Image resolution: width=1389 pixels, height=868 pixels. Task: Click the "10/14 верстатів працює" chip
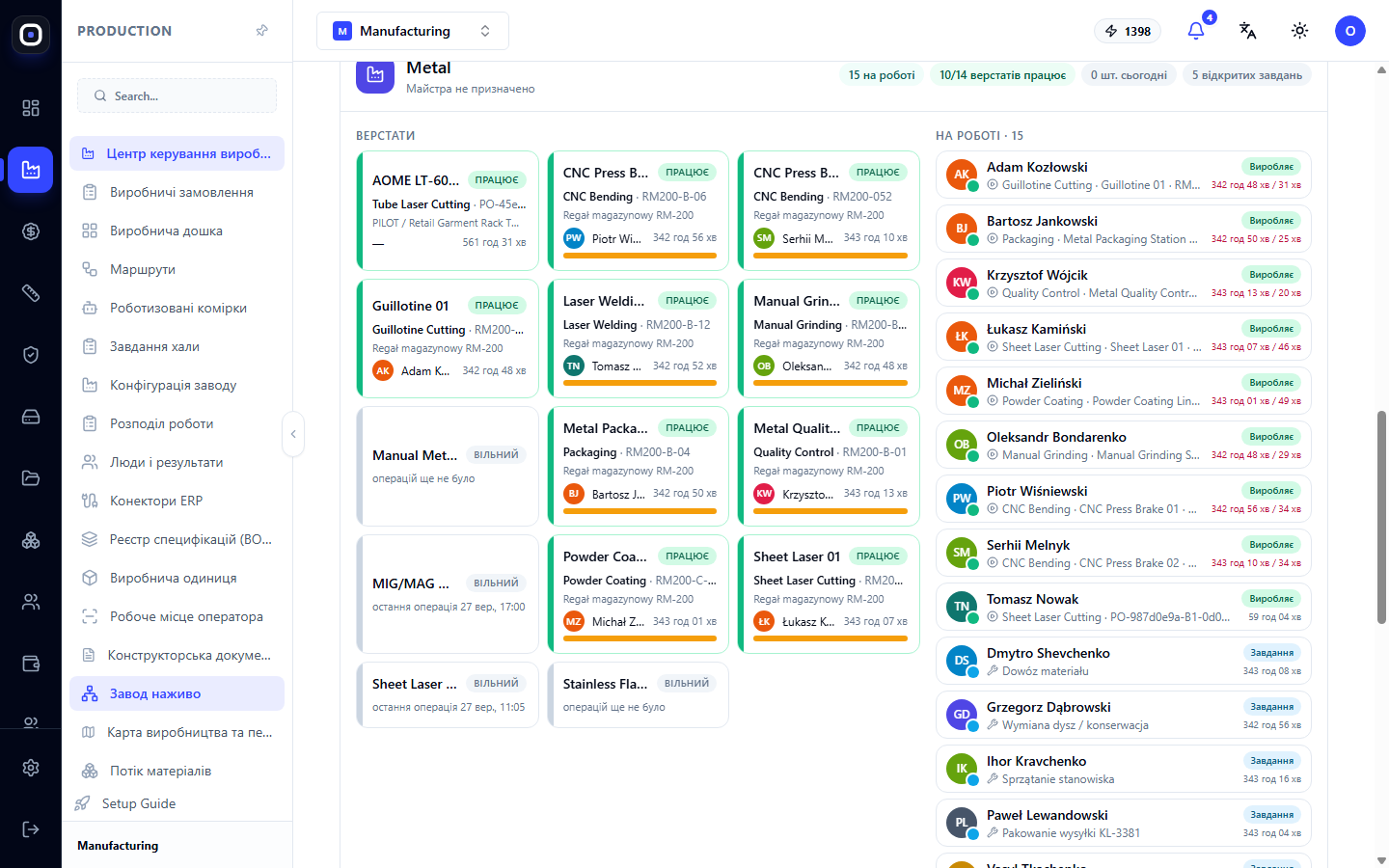point(1003,75)
